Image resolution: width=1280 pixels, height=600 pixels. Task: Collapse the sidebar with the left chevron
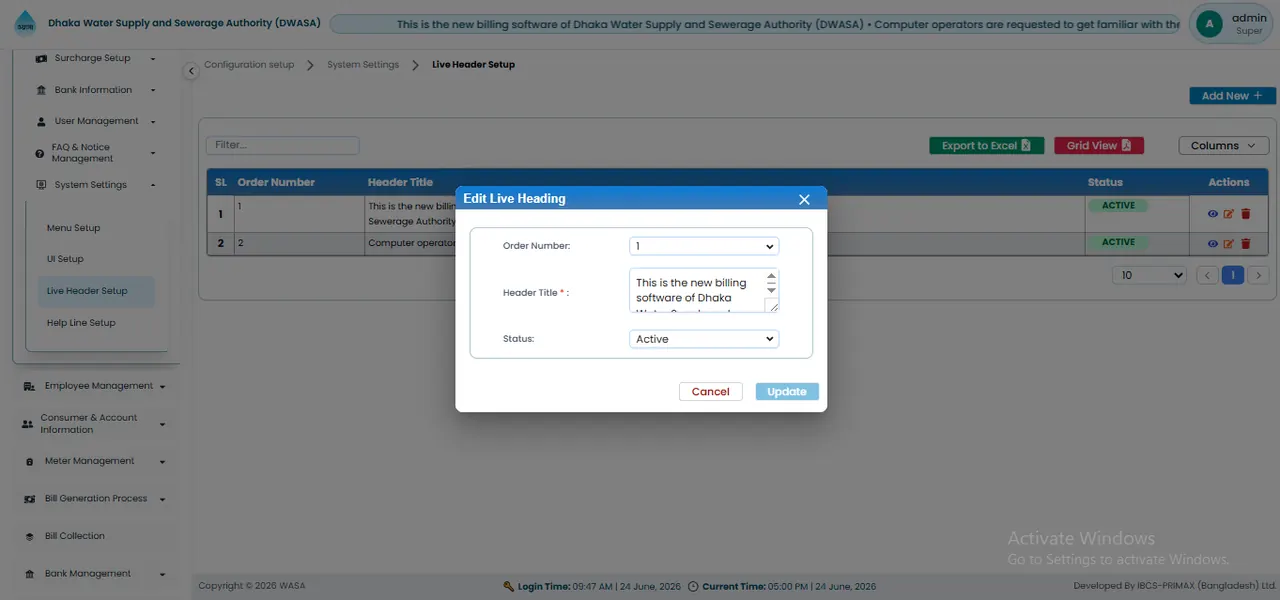(x=190, y=70)
